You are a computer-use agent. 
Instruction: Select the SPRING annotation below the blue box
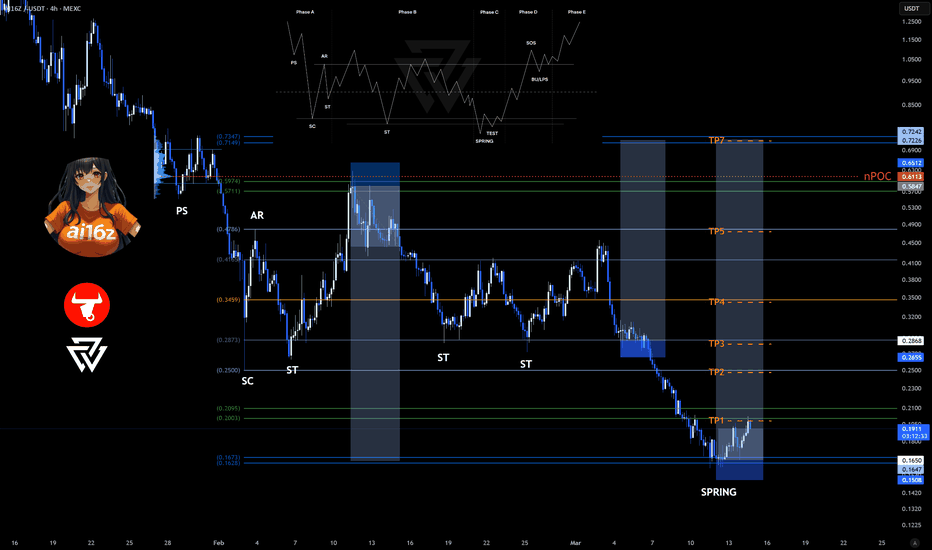[719, 492]
